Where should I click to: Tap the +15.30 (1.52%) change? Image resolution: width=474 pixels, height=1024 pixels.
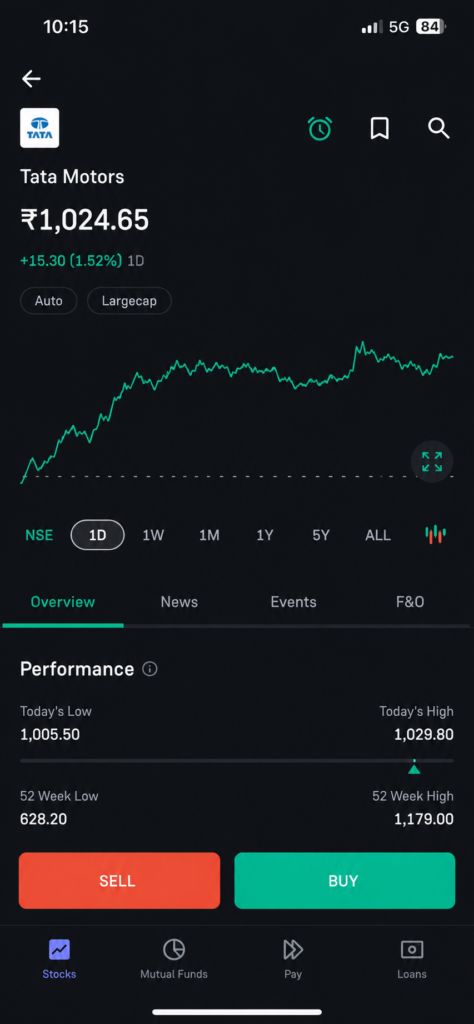click(x=71, y=261)
